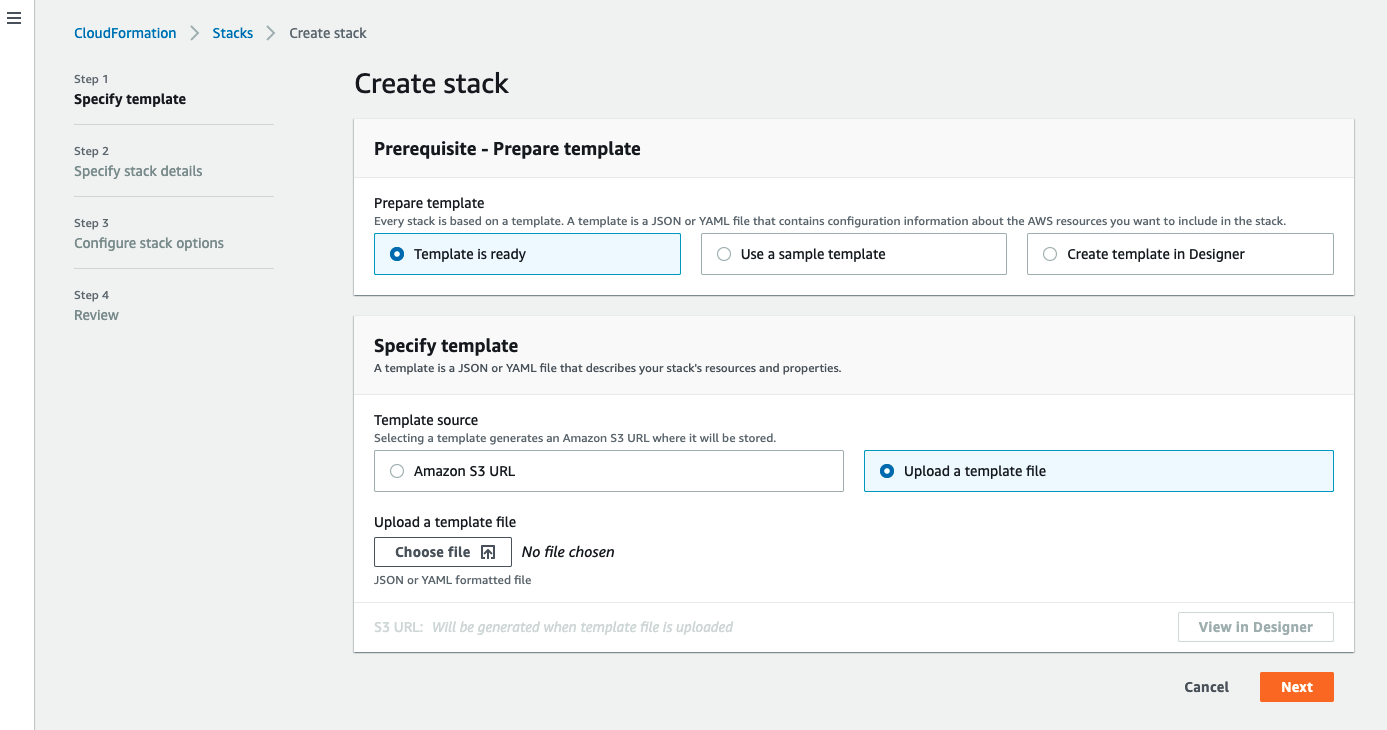This screenshot has height=730, width=1387.
Task: Go to Step 1 Specify template
Action: (130, 99)
